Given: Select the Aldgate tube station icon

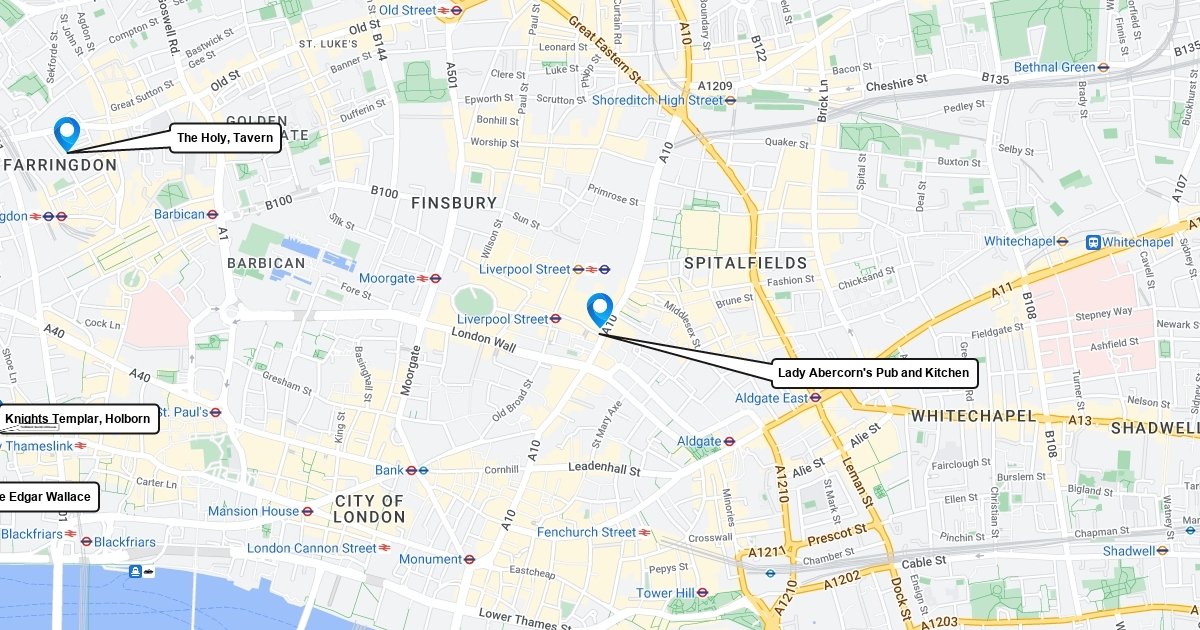Looking at the screenshot, I should pyautogui.click(x=730, y=441).
